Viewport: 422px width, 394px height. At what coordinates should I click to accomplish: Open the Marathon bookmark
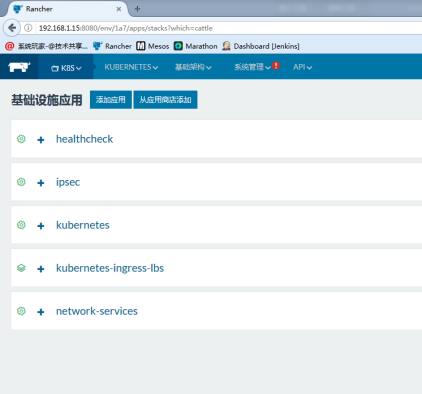196,46
